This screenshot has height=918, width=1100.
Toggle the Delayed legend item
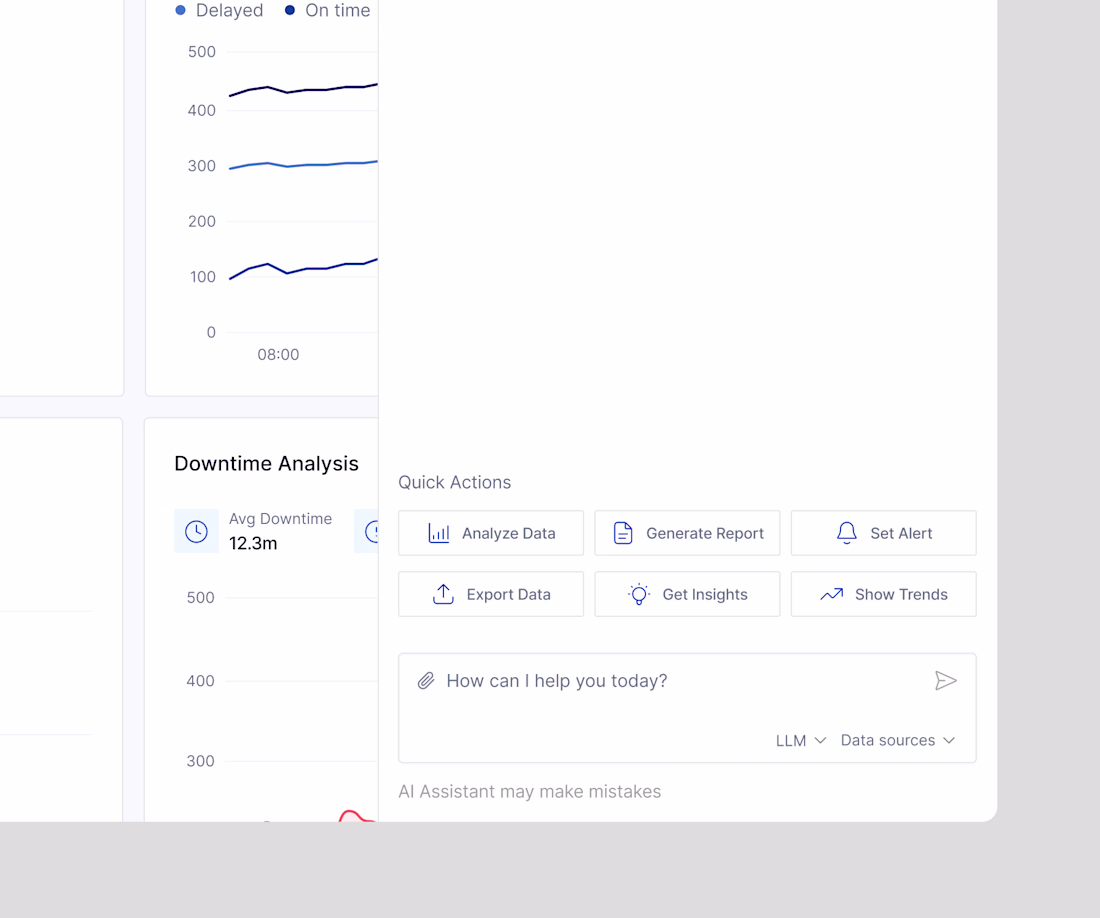click(220, 11)
